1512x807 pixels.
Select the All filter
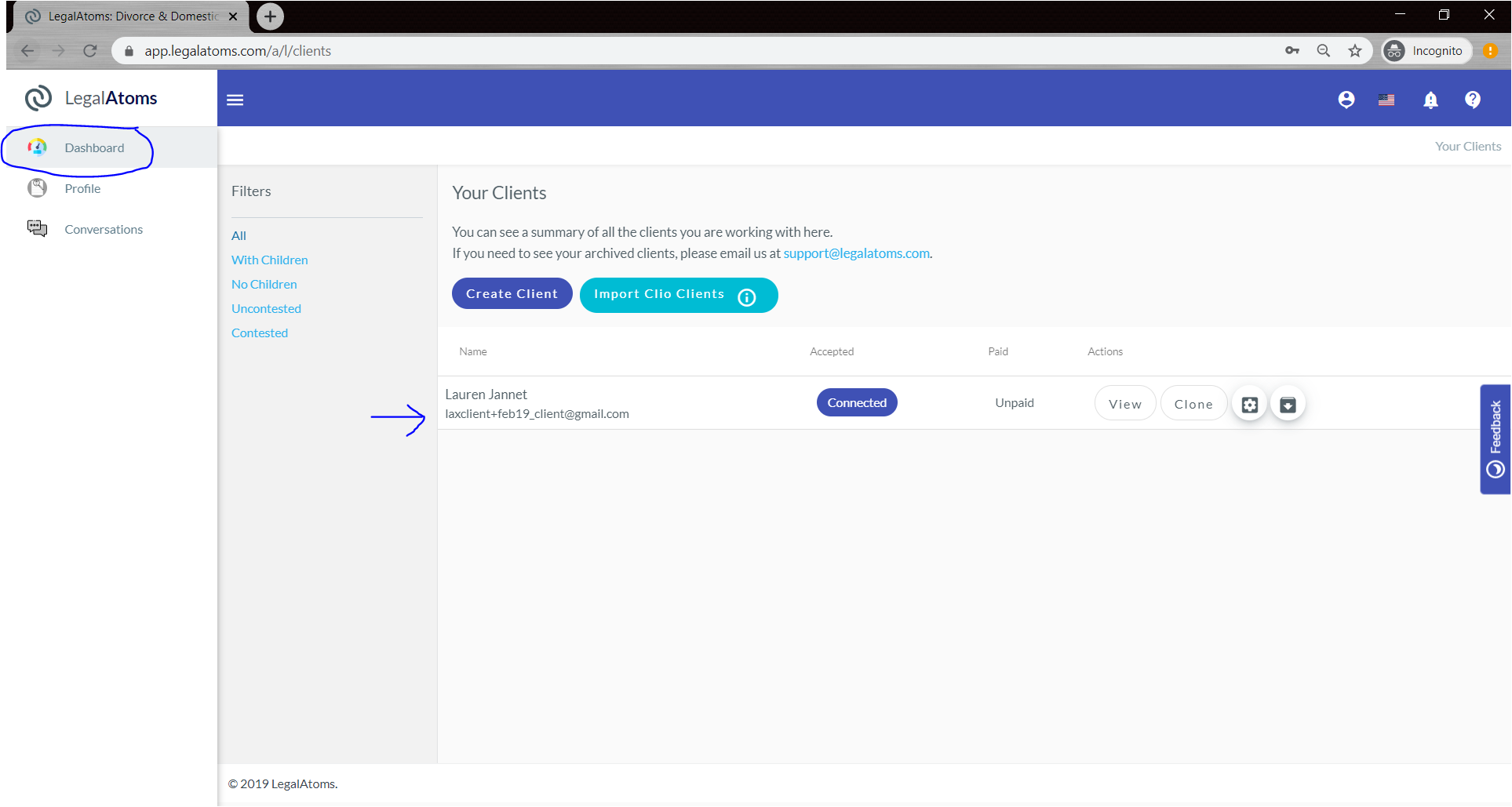[239, 235]
